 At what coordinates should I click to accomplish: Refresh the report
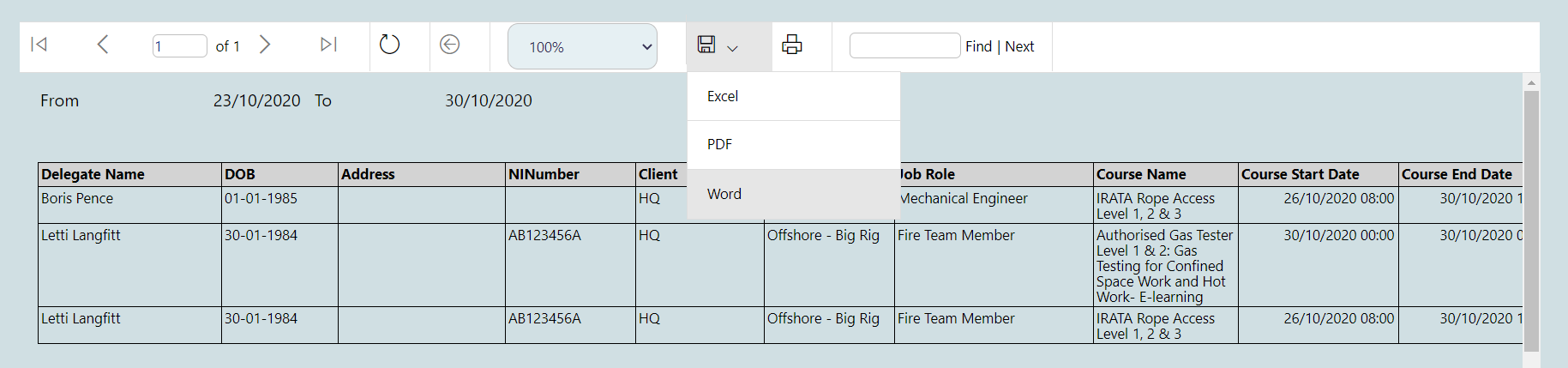click(389, 45)
